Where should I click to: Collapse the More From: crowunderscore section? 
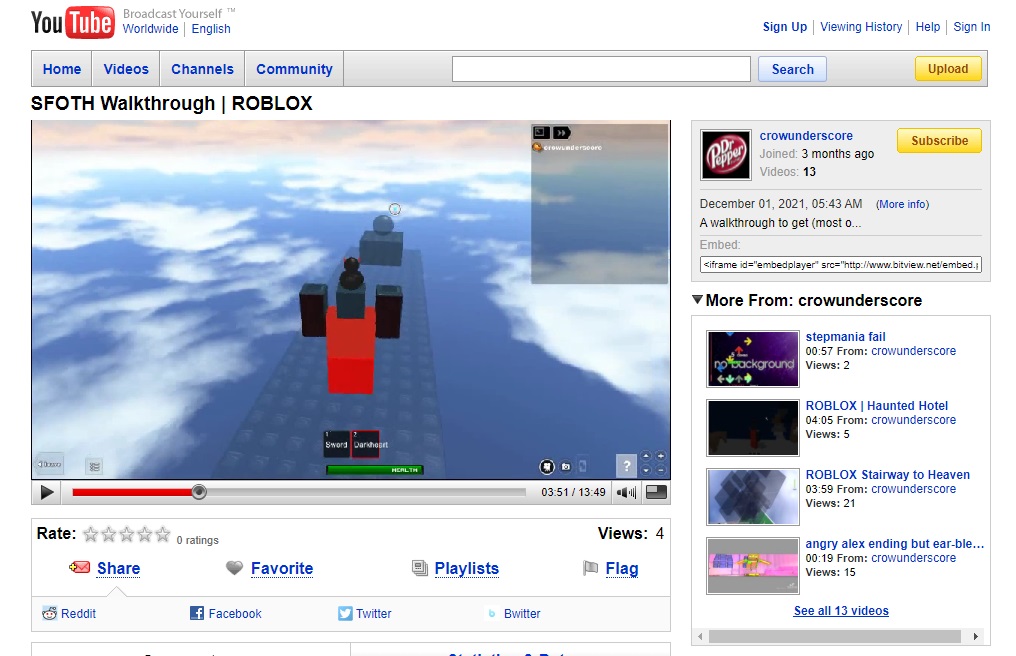tap(697, 300)
